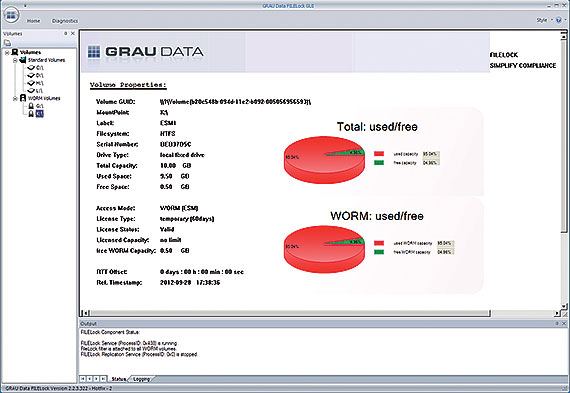The width and height of the screenshot is (570, 393).
Task: Click the GRAU DATA grid logo
Action: pyautogui.click(x=94, y=52)
